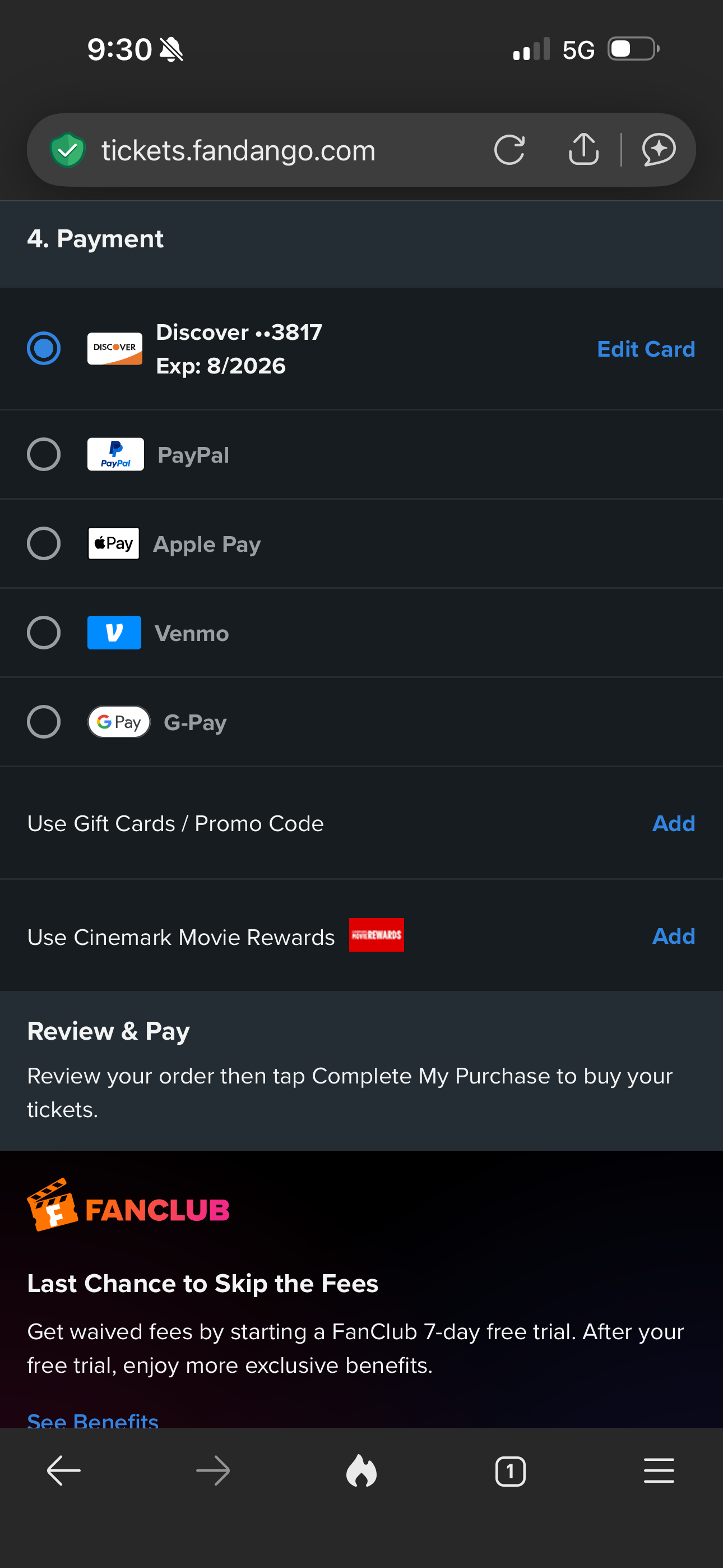
Task: Tap Edit Card for Discover
Action: (646, 349)
